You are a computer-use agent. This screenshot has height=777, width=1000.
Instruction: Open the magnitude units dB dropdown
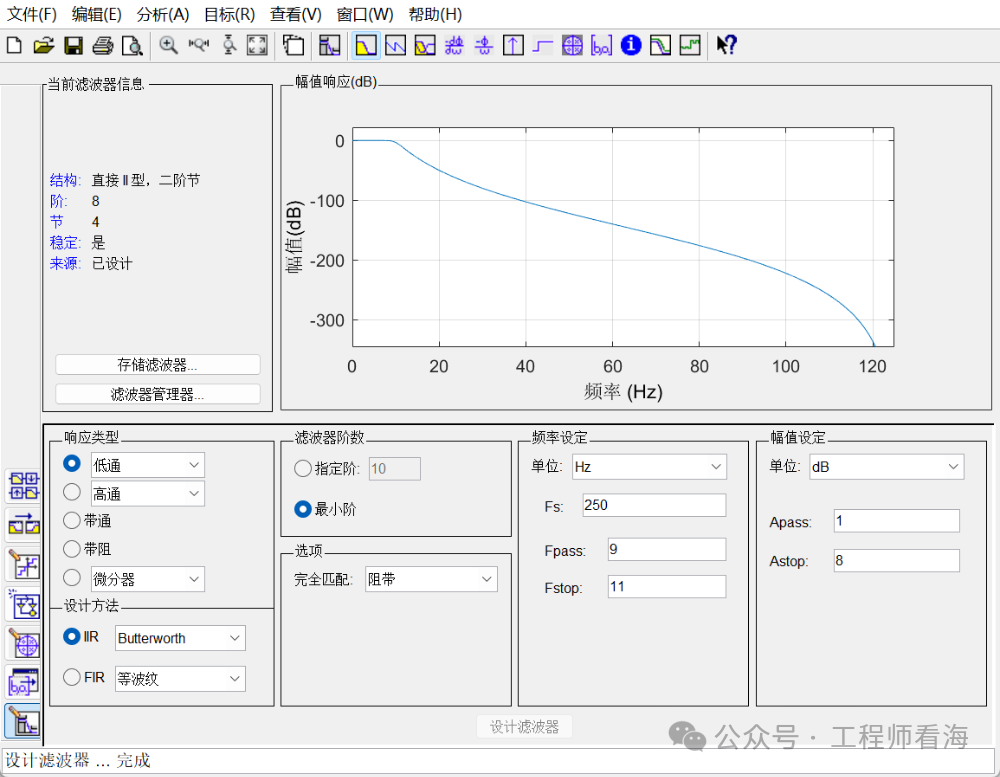(886, 467)
